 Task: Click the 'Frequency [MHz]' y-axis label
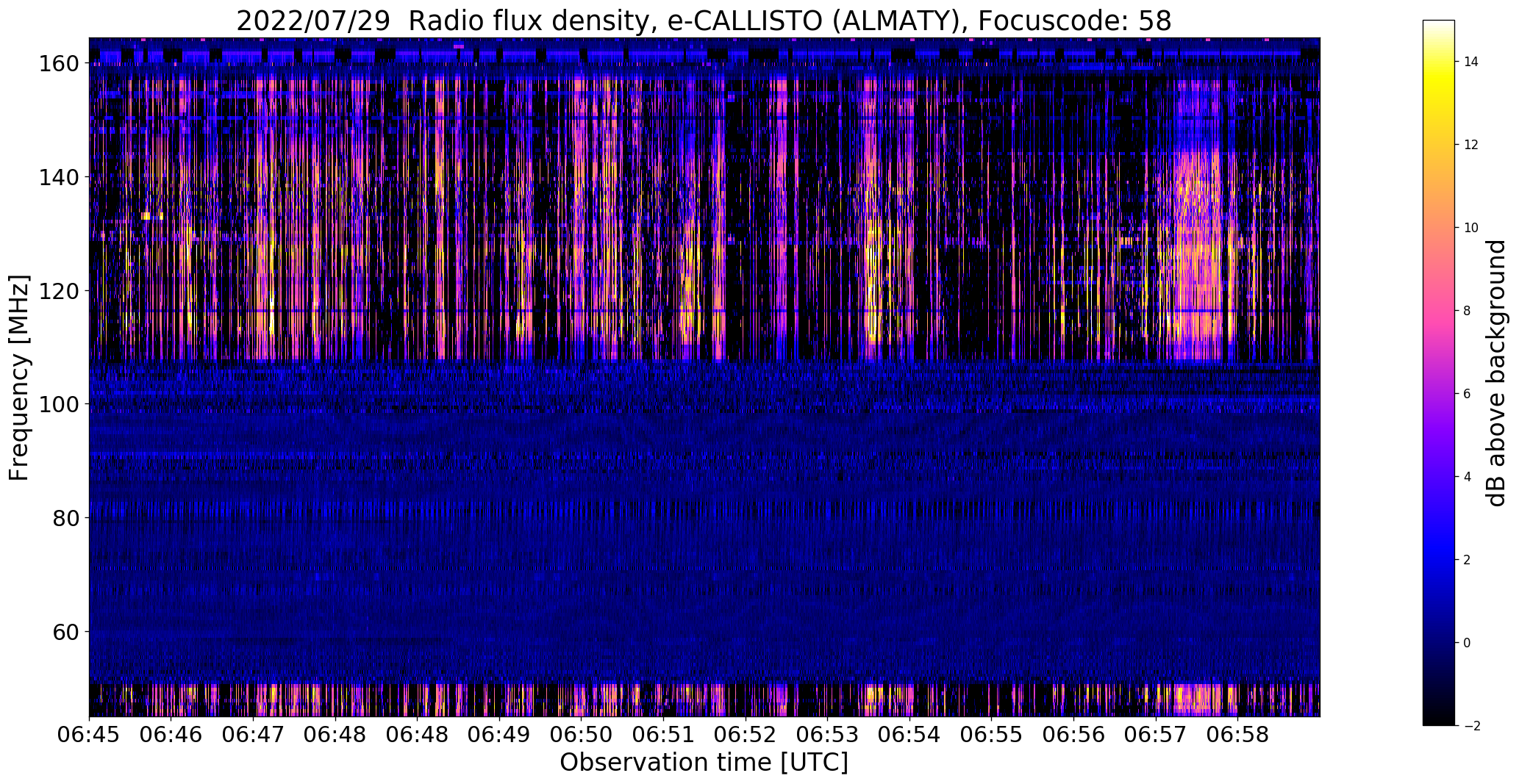click(x=19, y=378)
